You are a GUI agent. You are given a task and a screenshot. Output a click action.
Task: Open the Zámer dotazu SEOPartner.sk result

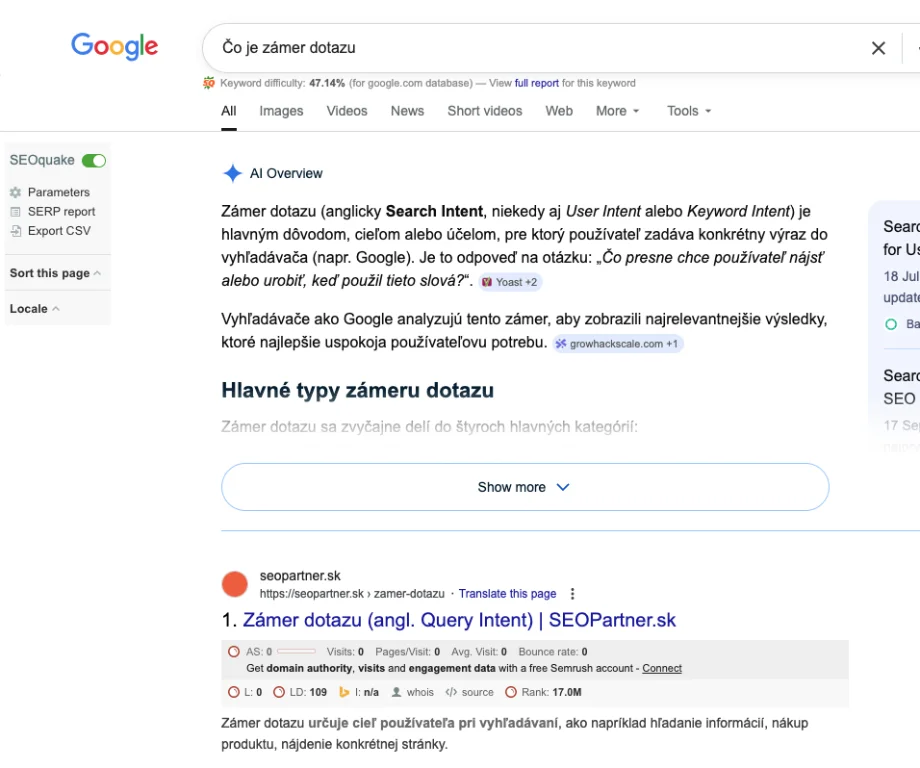pyautogui.click(x=459, y=620)
